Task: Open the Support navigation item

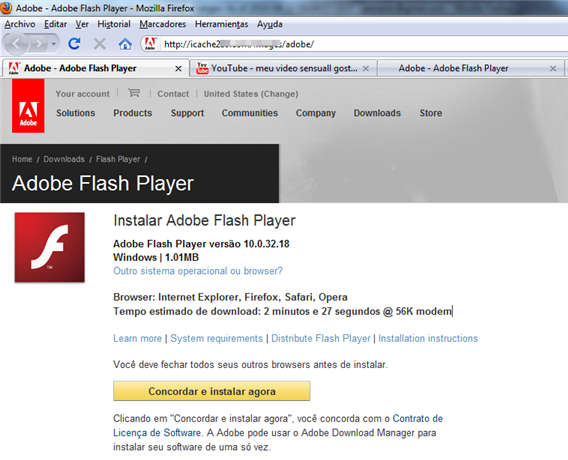Action: coord(187,113)
